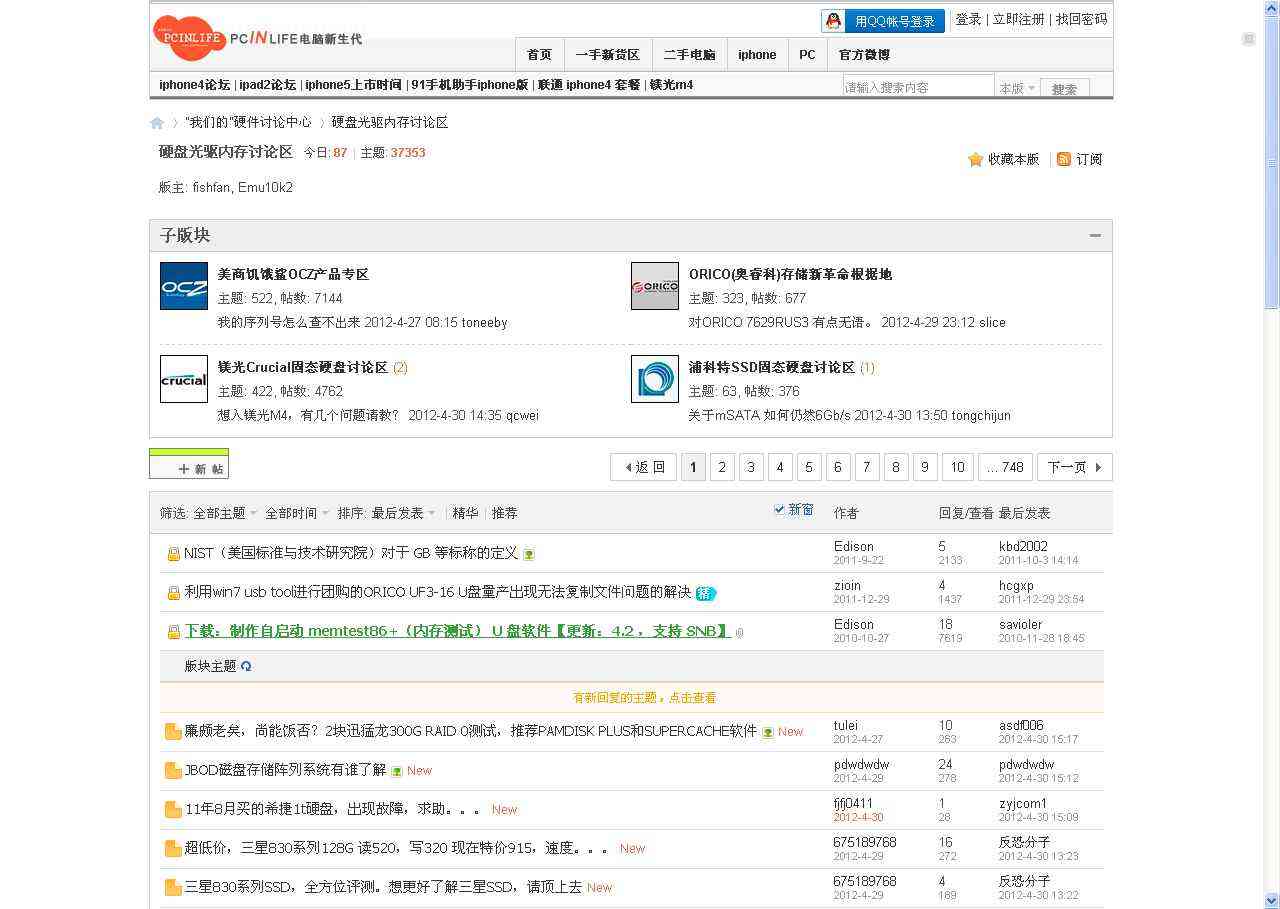
Task: Open the 二手电脑 navigation tab
Action: 689,55
